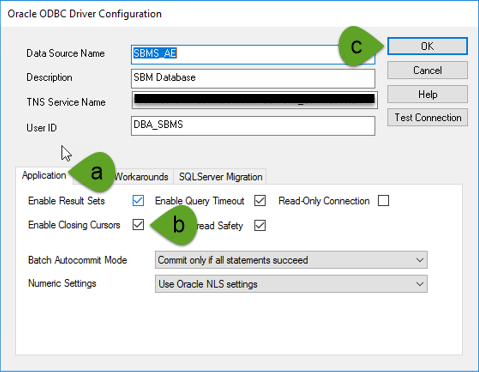The image size is (479, 372).
Task: Click the Oracle ODBC Driver Configuration title
Action: tap(85, 14)
